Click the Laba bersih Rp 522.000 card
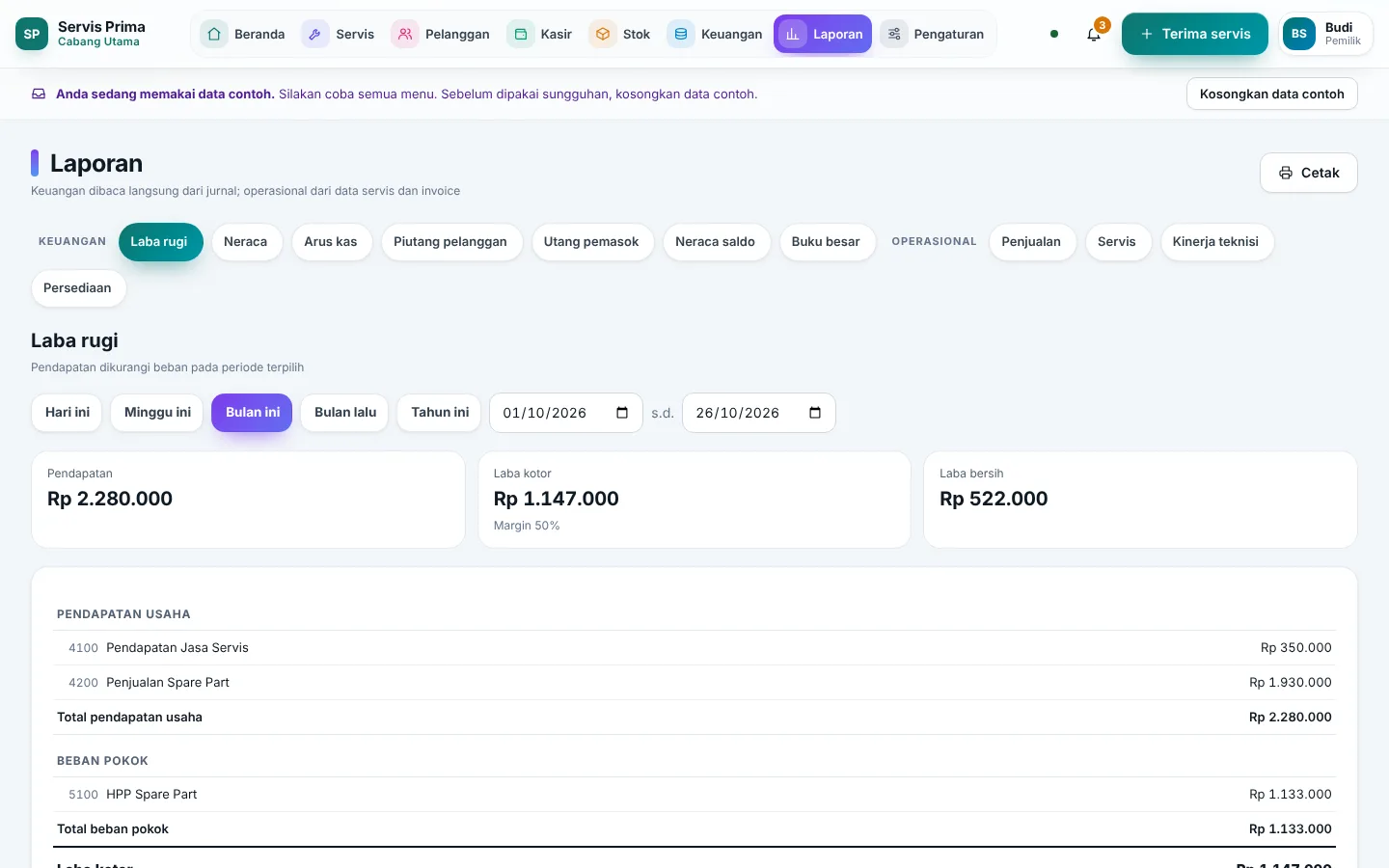The height and width of the screenshot is (868, 1389). [1140, 500]
